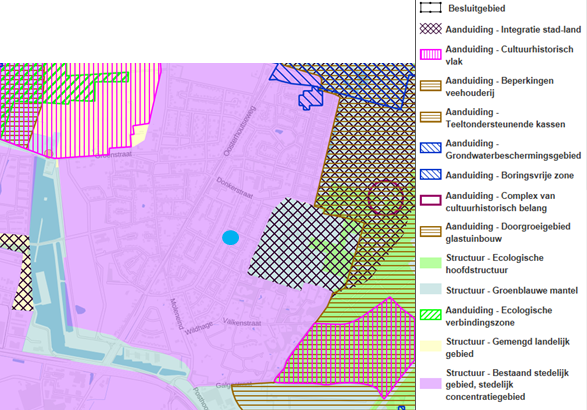This screenshot has height=410, width=587.
Task: Click the Bestaand stedelijk gebied purple swatch
Action: [x=431, y=383]
